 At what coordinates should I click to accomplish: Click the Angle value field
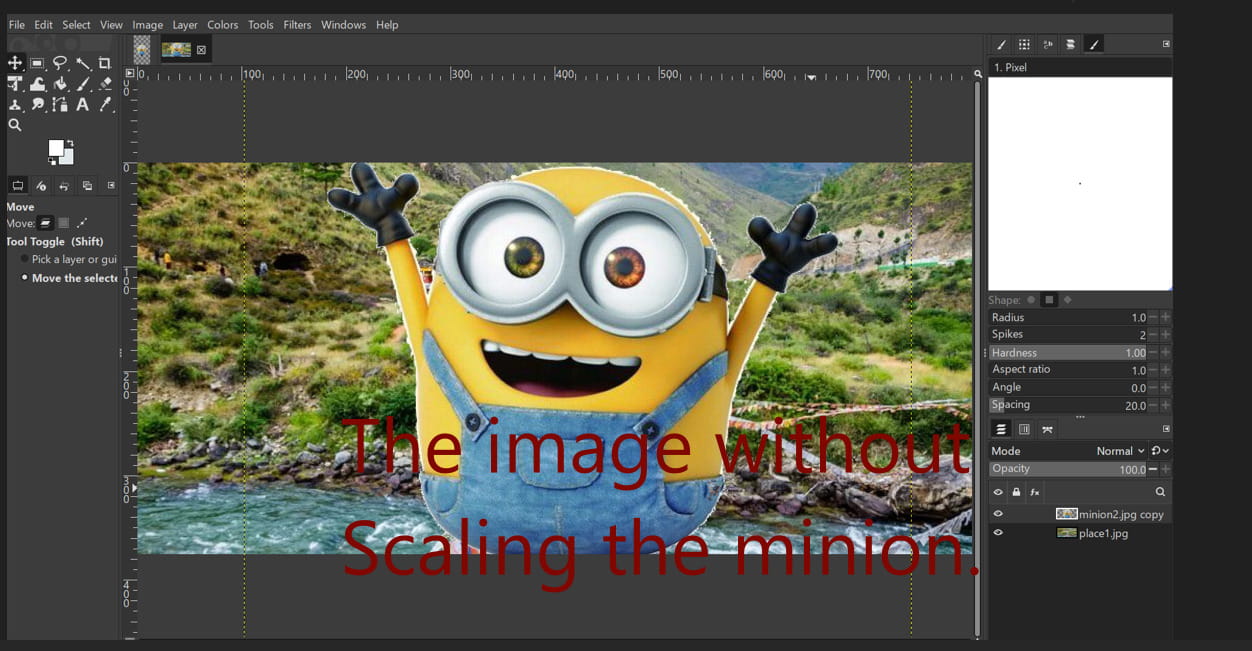(1068, 388)
